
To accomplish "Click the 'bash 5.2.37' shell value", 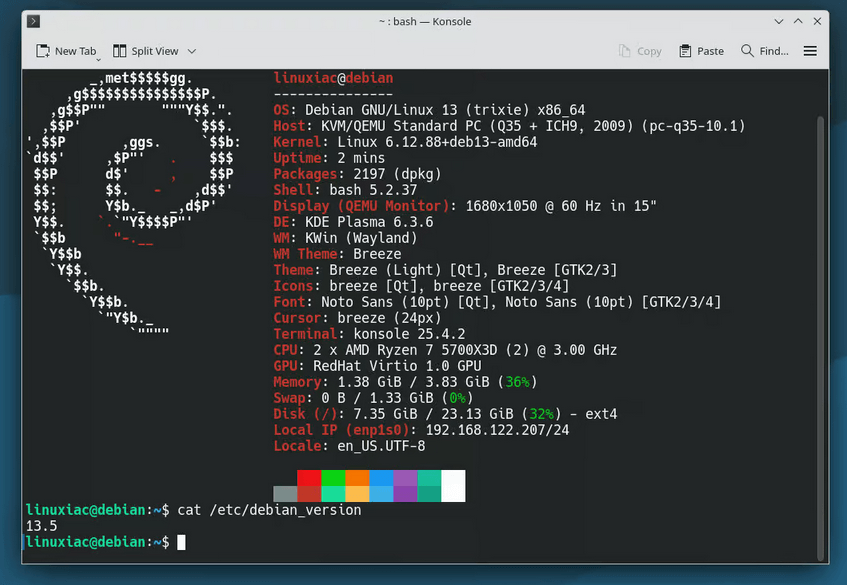I will pyautogui.click(x=373, y=190).
